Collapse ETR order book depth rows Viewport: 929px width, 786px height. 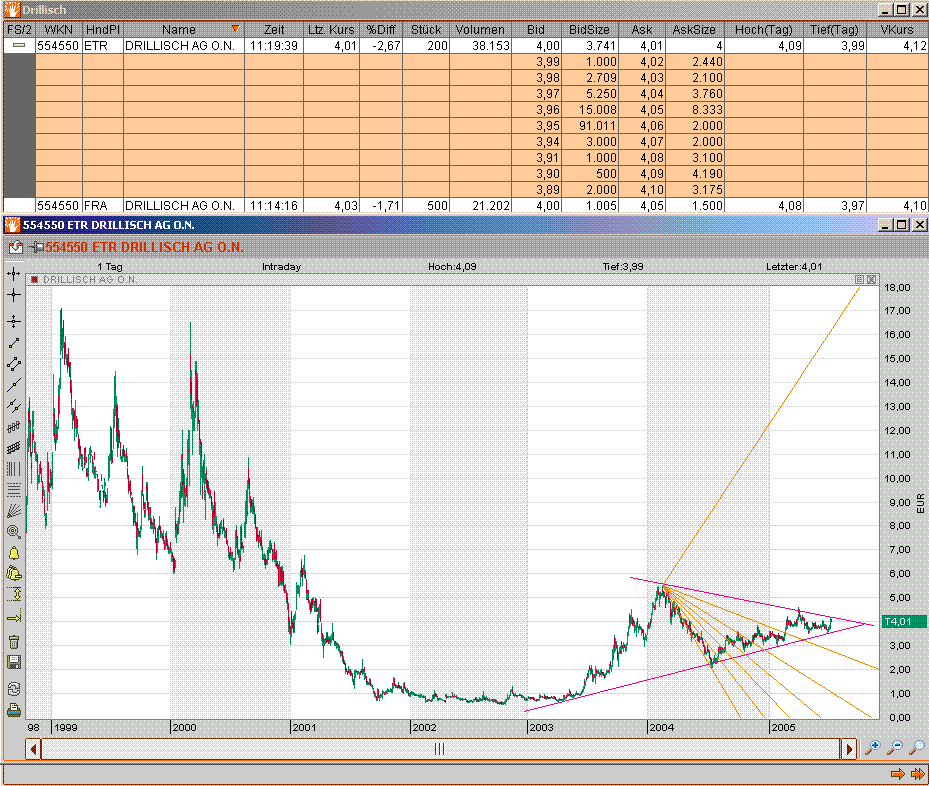(18, 46)
